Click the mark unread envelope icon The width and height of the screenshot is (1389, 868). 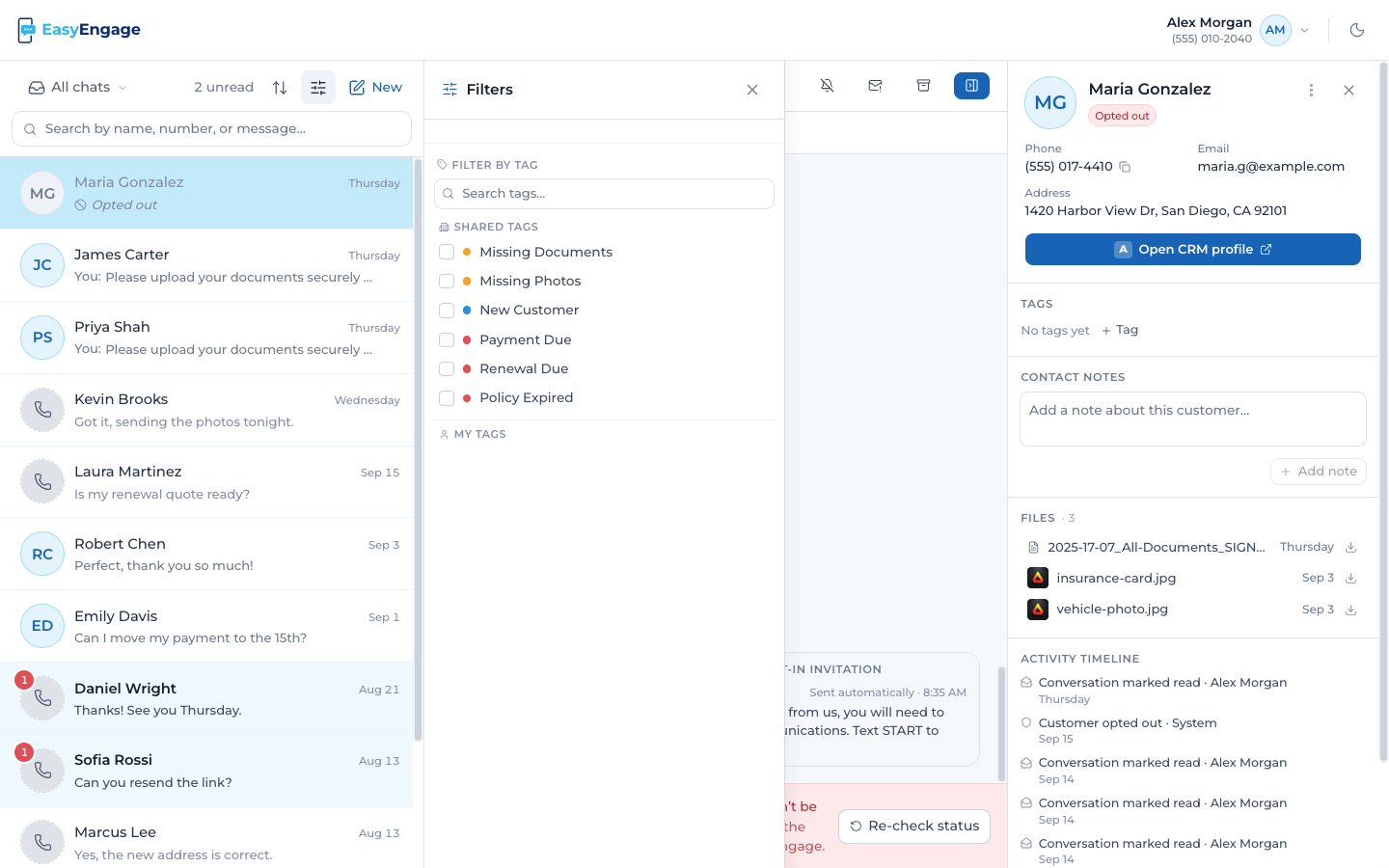pyautogui.click(x=875, y=86)
